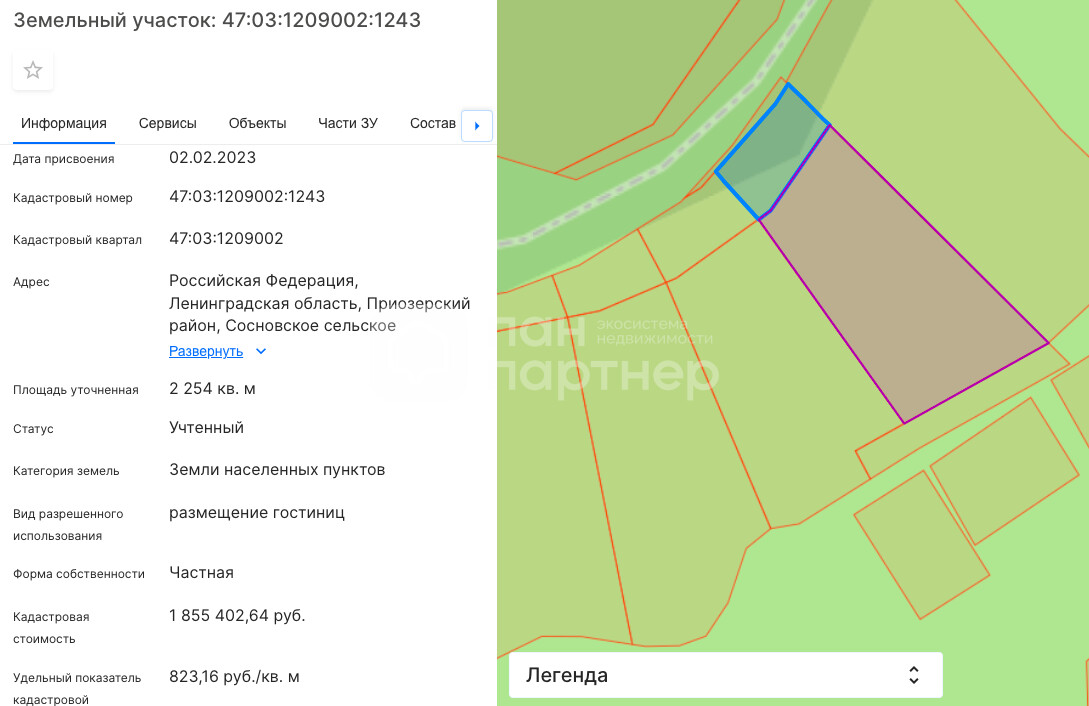Switch to the Информация tab
Viewport: 1089px width, 706px height.
pos(64,123)
